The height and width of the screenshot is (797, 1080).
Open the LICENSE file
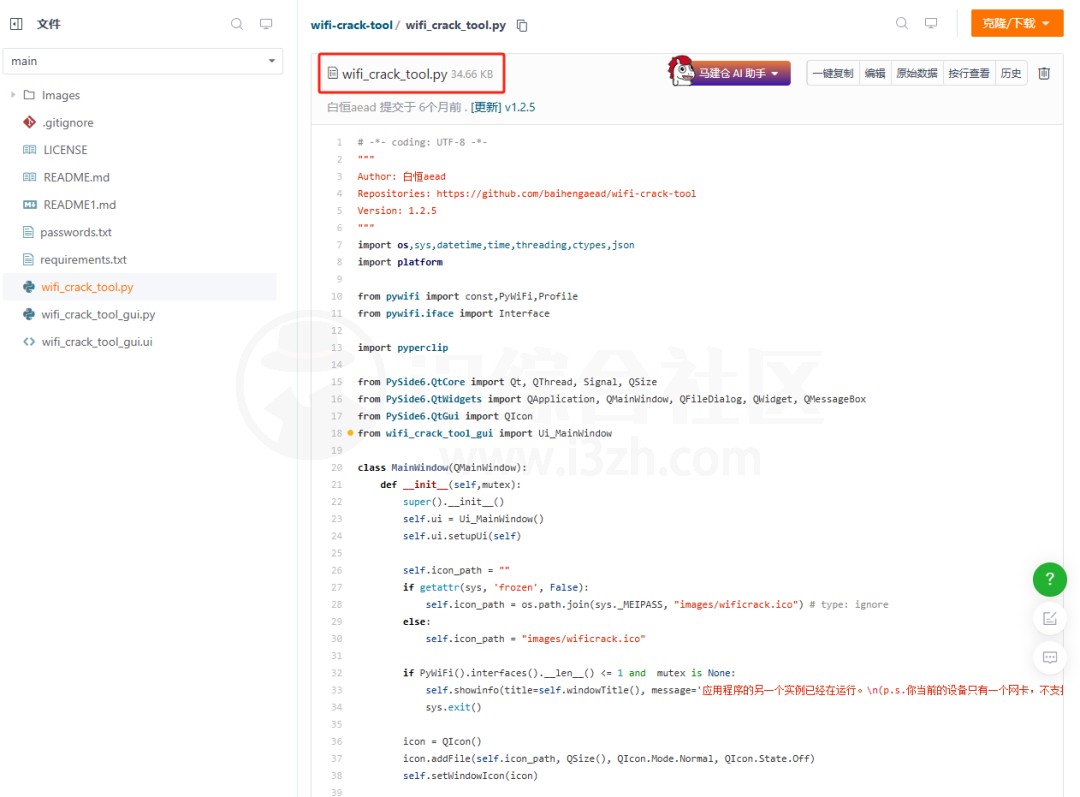tap(65, 150)
